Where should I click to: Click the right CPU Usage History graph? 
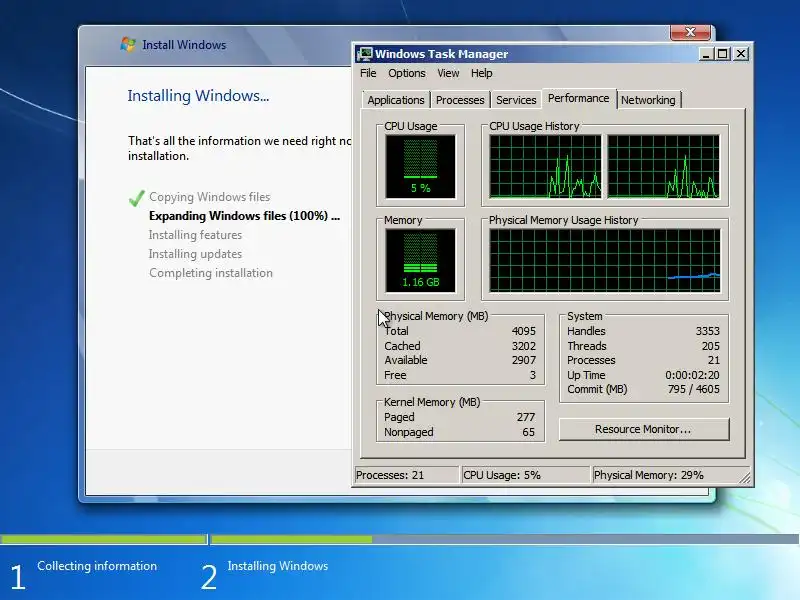coord(664,166)
